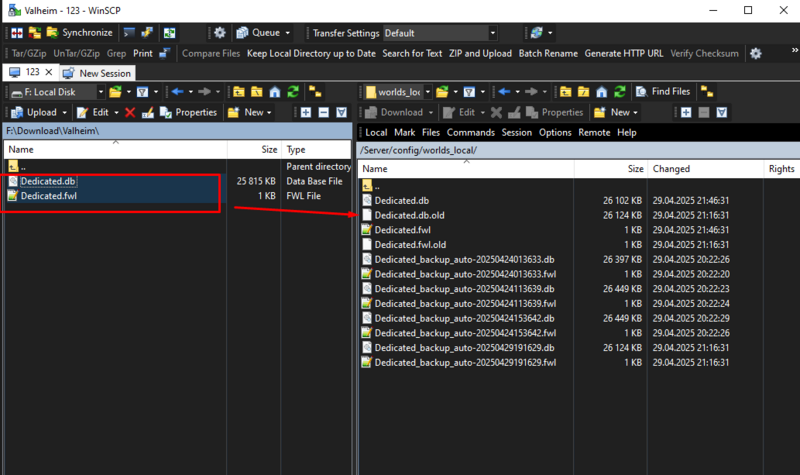This screenshot has width=800, height=475.
Task: Refresh the local panel file list
Action: click(x=293, y=92)
